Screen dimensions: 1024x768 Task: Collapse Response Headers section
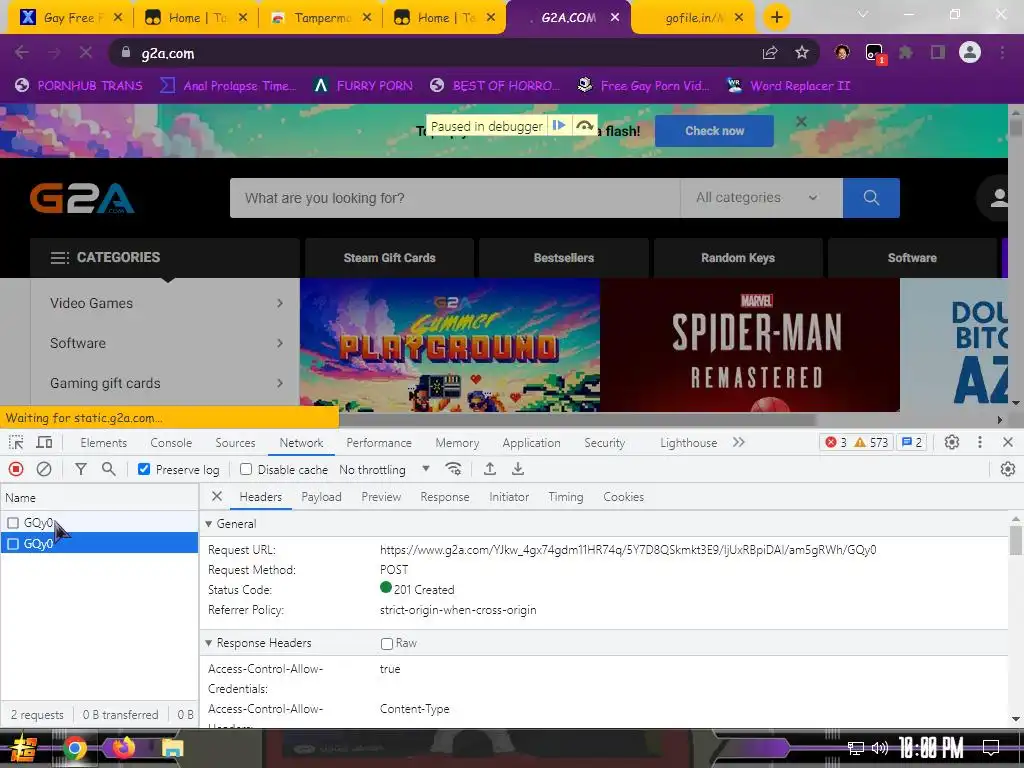(208, 643)
